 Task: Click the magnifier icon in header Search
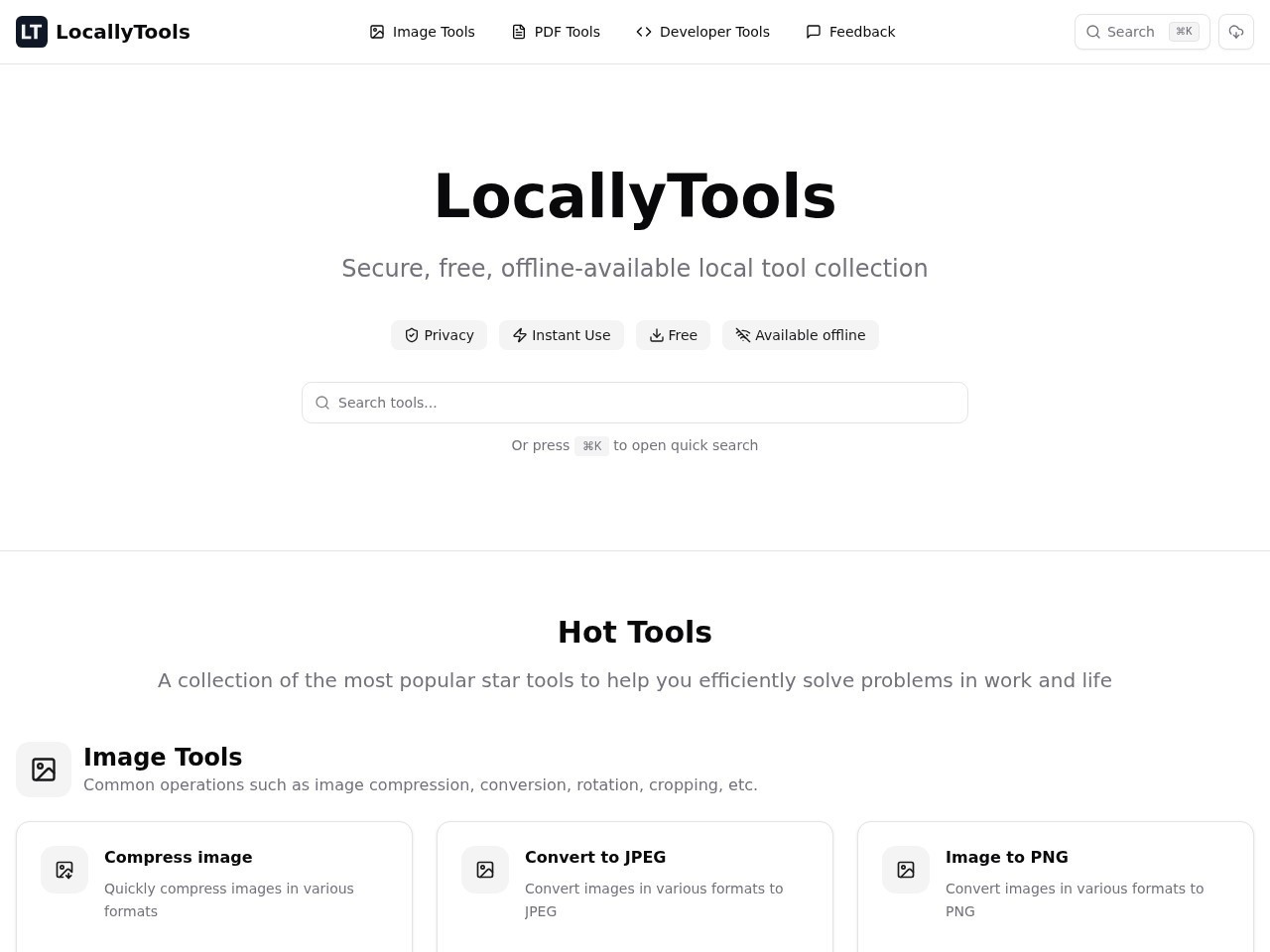[x=1093, y=32]
